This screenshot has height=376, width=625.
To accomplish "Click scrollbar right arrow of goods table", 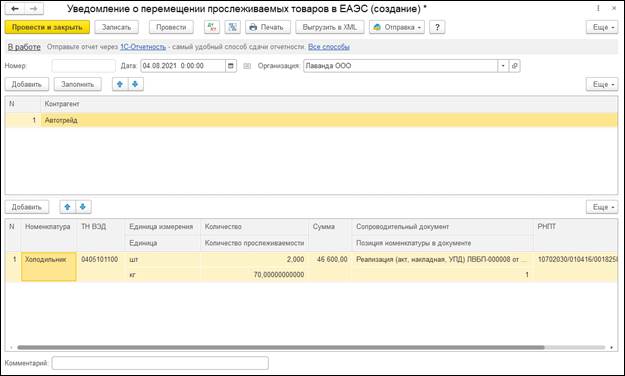I will tap(611, 348).
